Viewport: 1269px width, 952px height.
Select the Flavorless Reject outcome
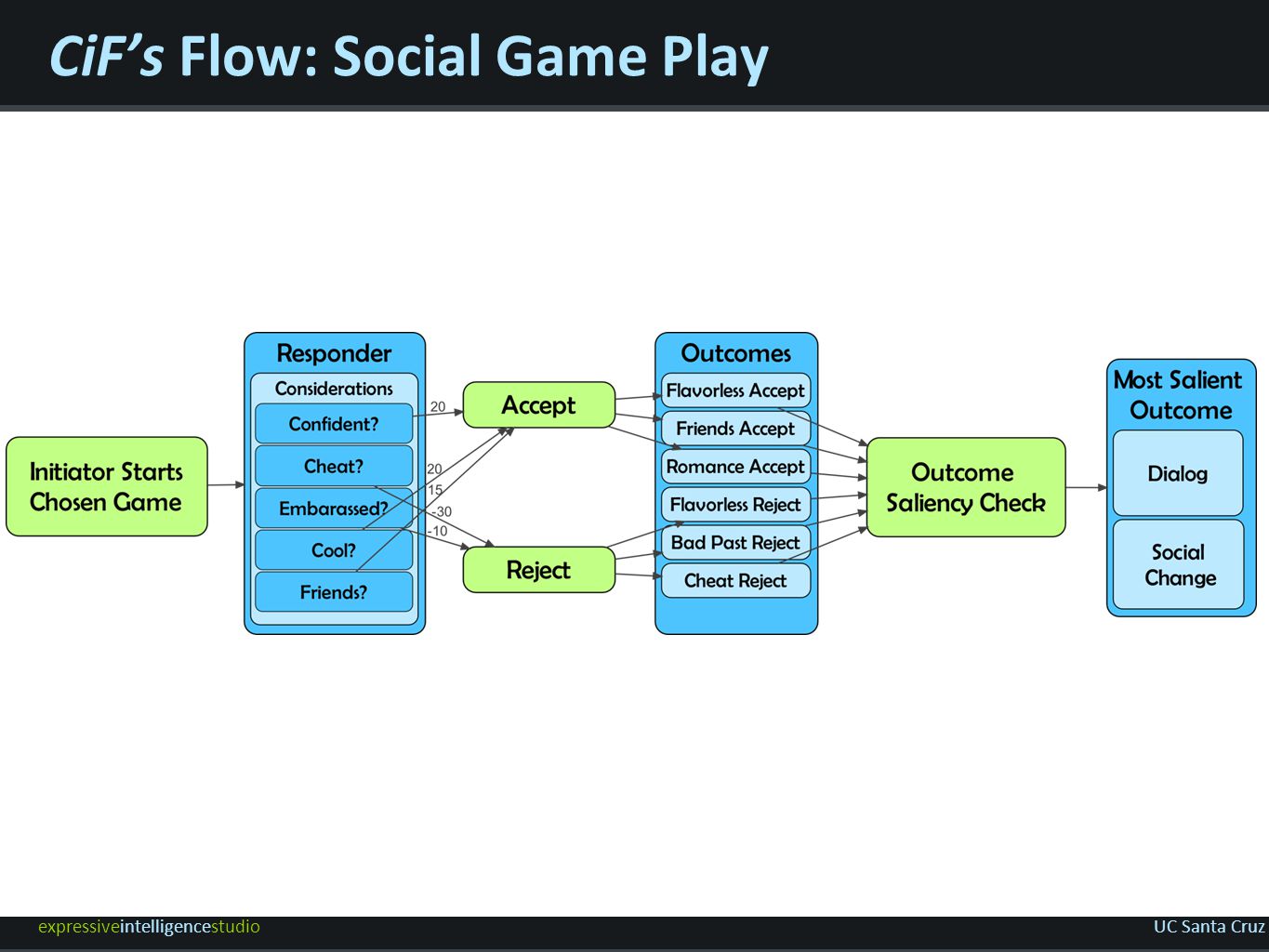[735, 505]
